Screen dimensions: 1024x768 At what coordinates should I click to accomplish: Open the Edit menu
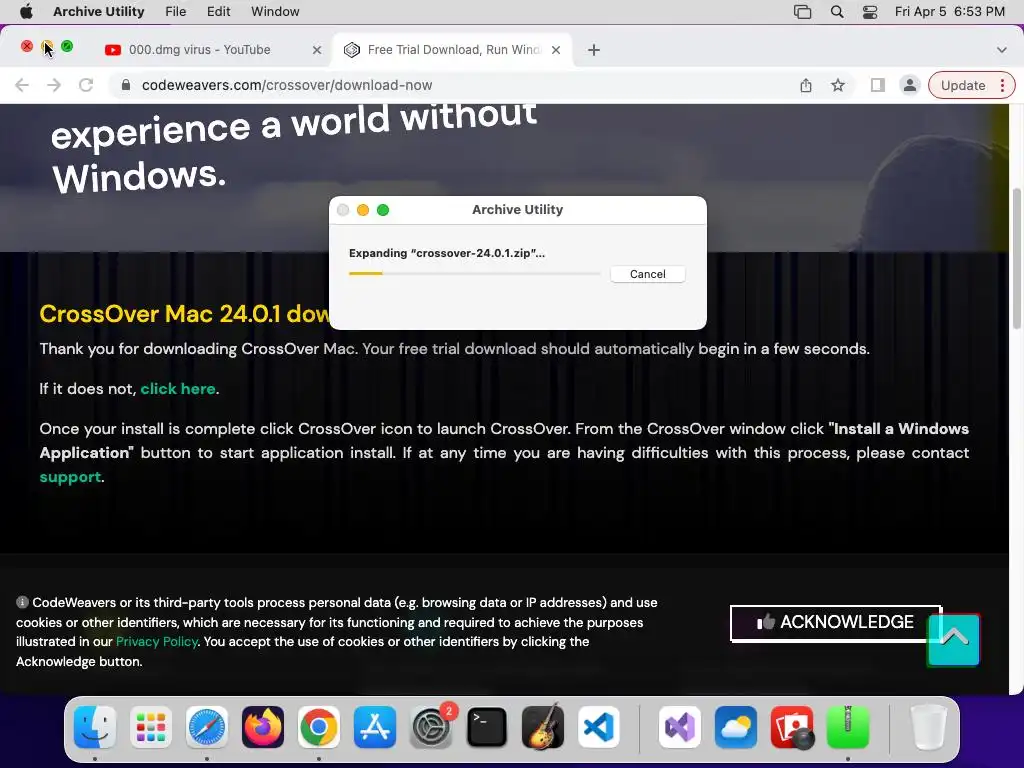point(218,11)
